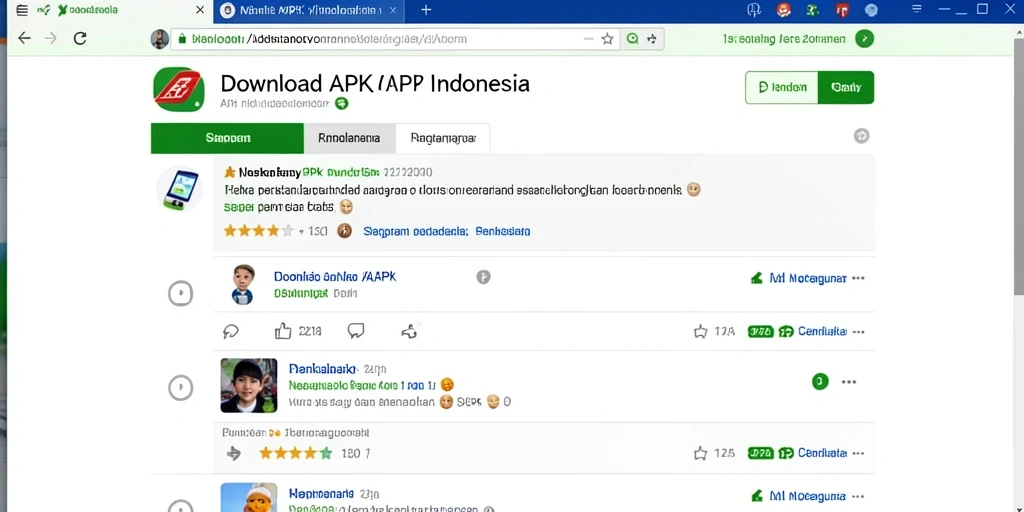1024x512 pixels.
Task: Click child photo avatar of Denkalnarki entry
Action: (x=249, y=385)
